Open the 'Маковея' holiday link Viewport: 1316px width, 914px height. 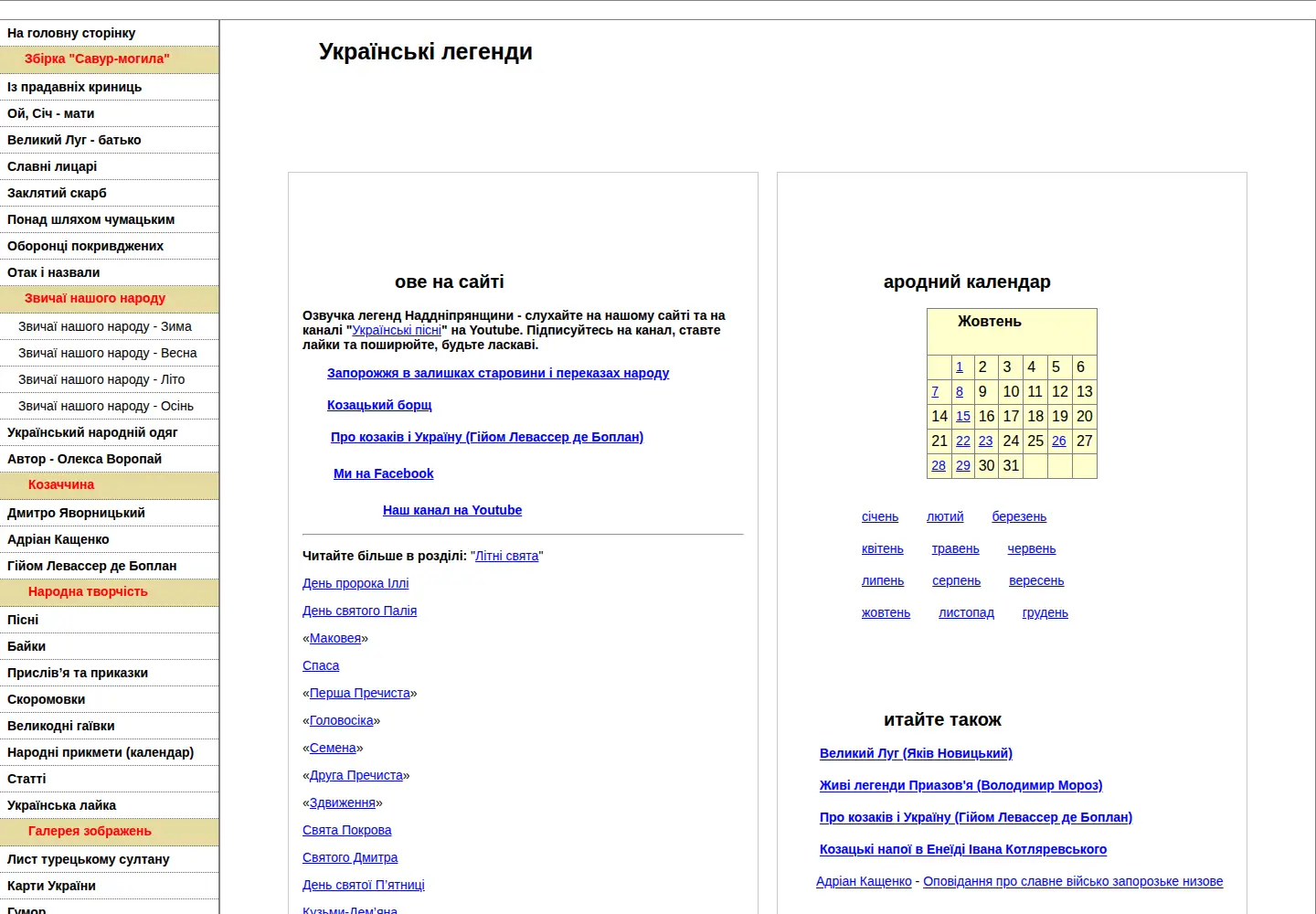(x=335, y=638)
